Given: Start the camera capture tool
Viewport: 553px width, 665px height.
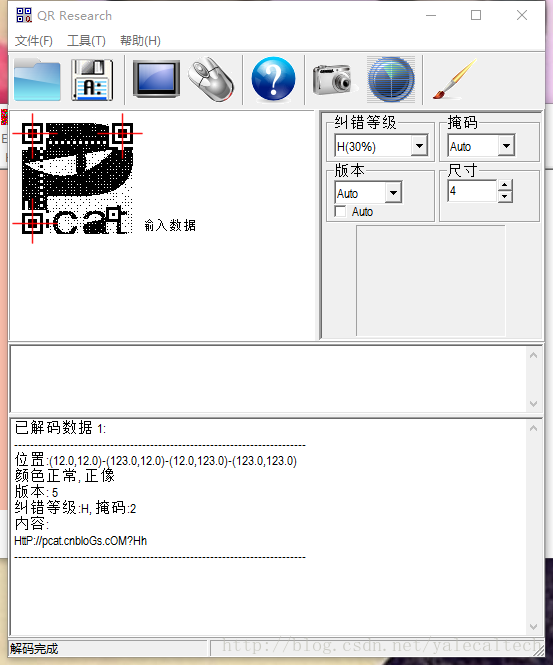Looking at the screenshot, I should click(x=334, y=79).
